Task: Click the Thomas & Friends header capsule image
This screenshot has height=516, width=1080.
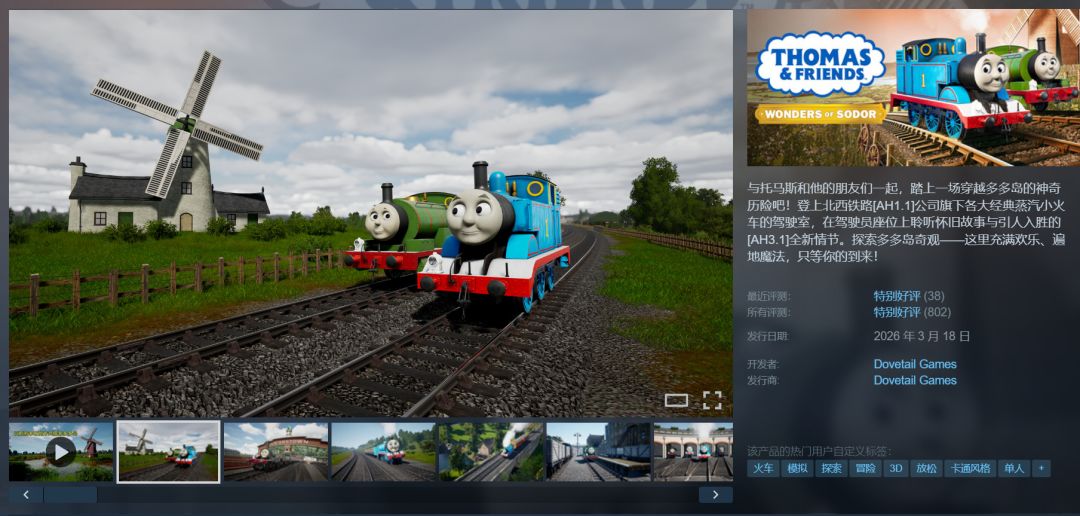Action: pyautogui.click(x=913, y=87)
